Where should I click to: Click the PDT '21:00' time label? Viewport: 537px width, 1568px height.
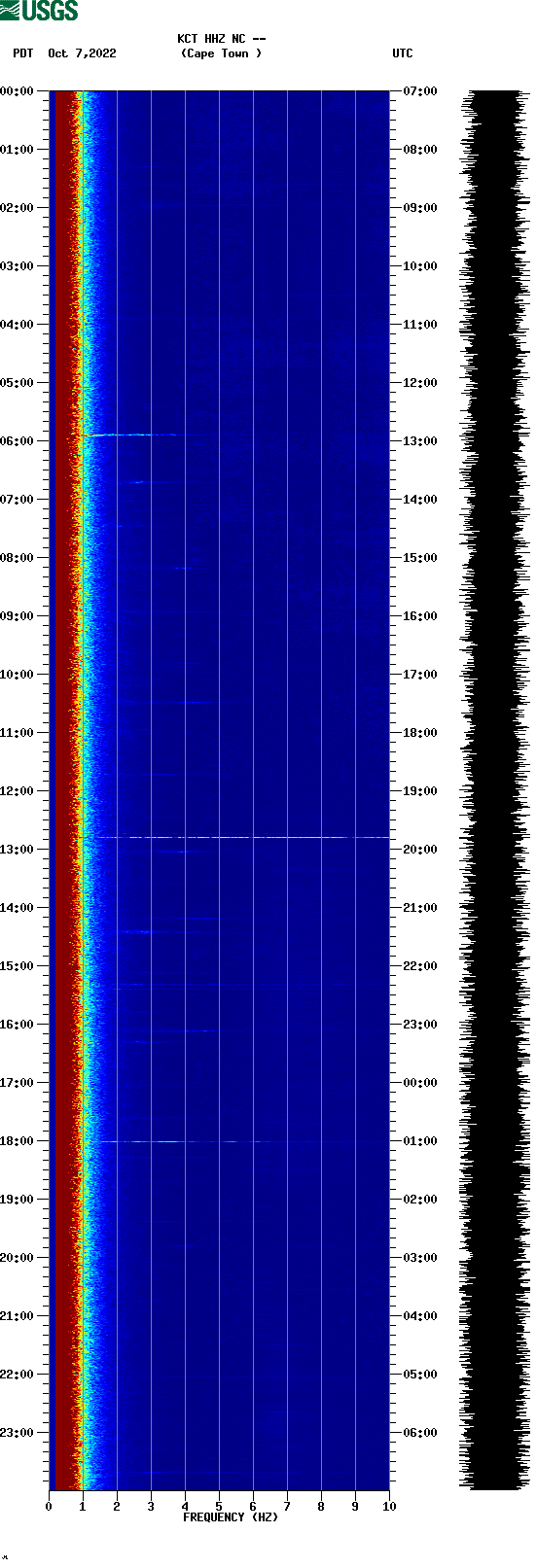(x=18, y=1316)
